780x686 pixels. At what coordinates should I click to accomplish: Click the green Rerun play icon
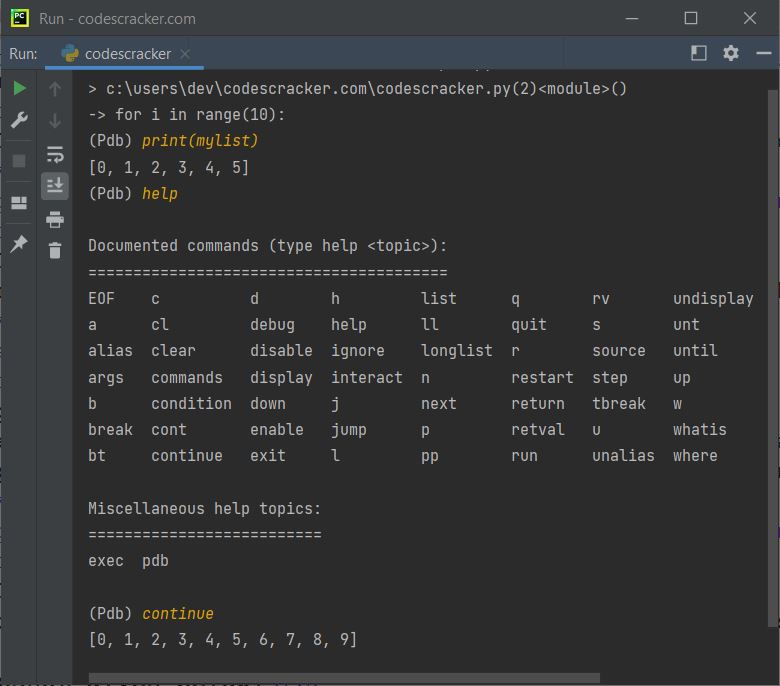tap(19, 89)
